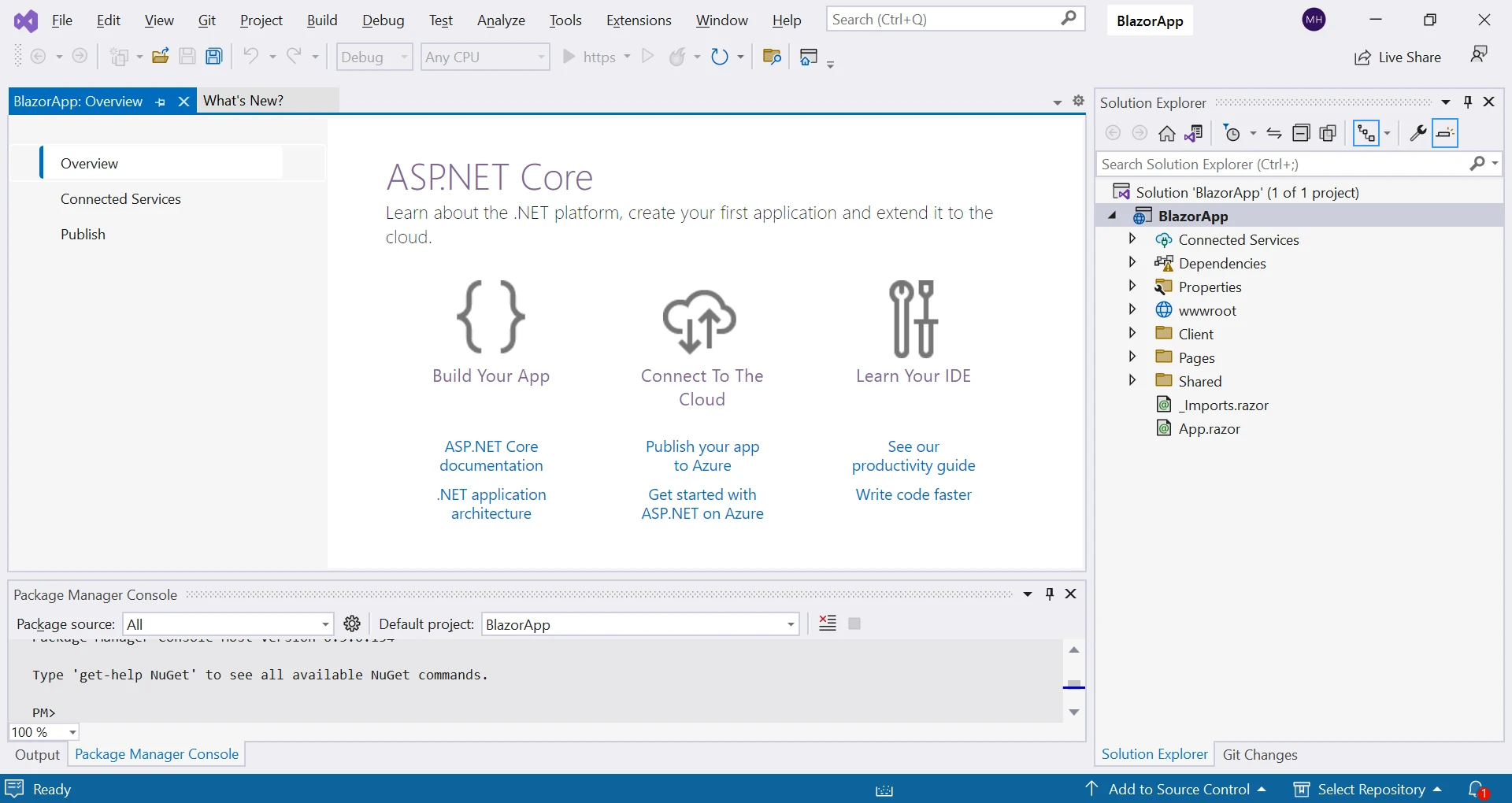The width and height of the screenshot is (1512, 803).
Task: Expand the Pages folder node
Action: point(1132,357)
